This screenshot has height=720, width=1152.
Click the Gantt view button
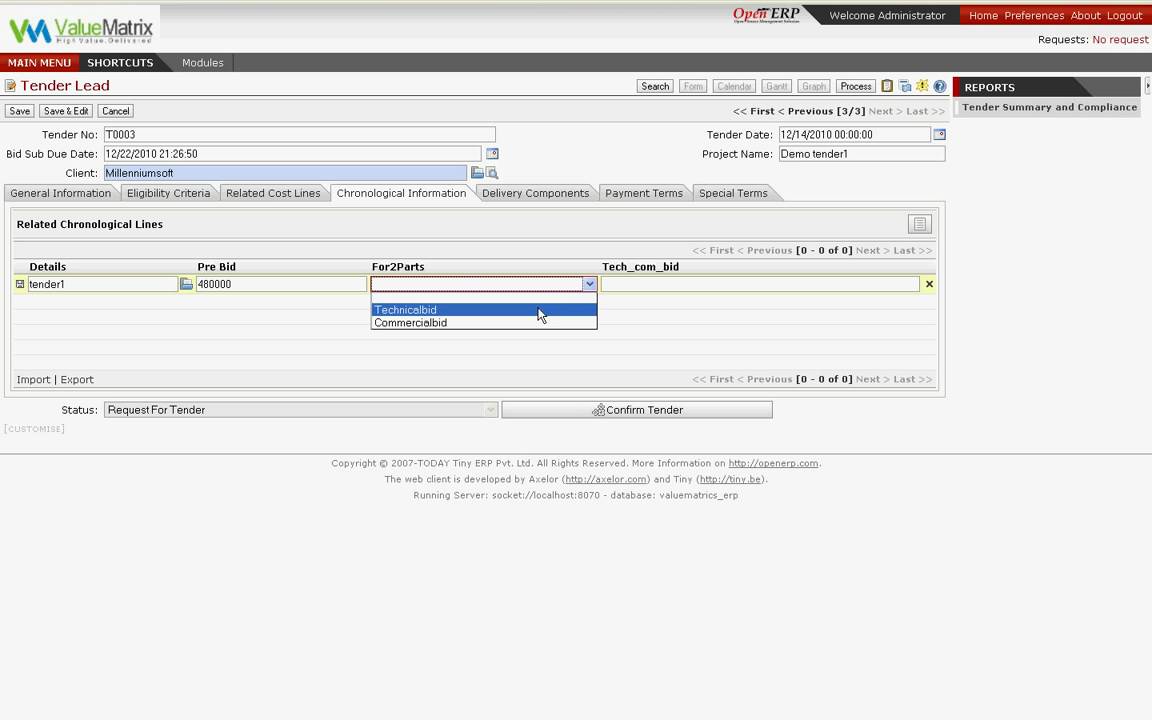click(x=777, y=86)
